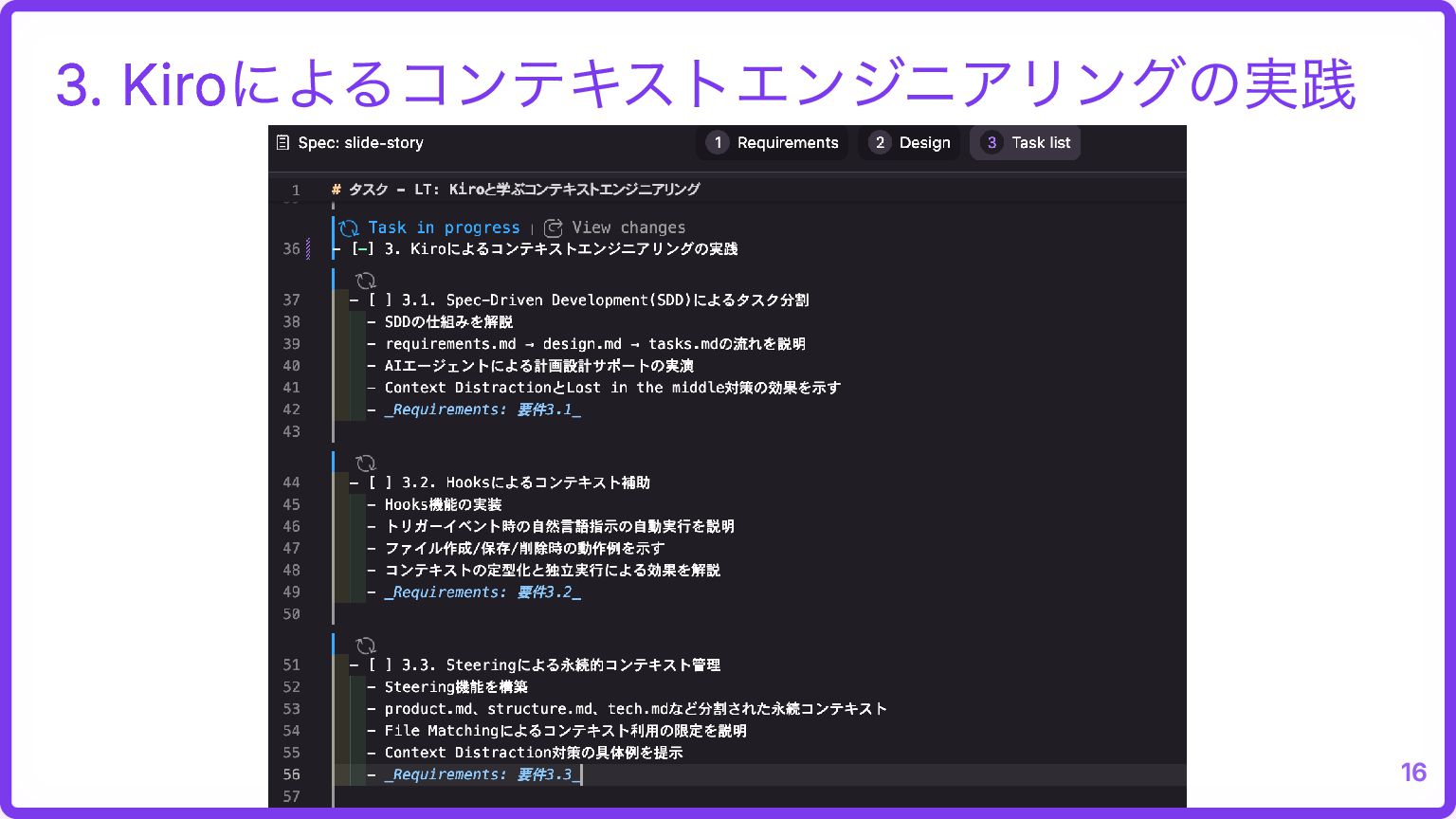The width and height of the screenshot is (1456, 819).
Task: Click the task status icon above task 3.3
Action: [366, 646]
